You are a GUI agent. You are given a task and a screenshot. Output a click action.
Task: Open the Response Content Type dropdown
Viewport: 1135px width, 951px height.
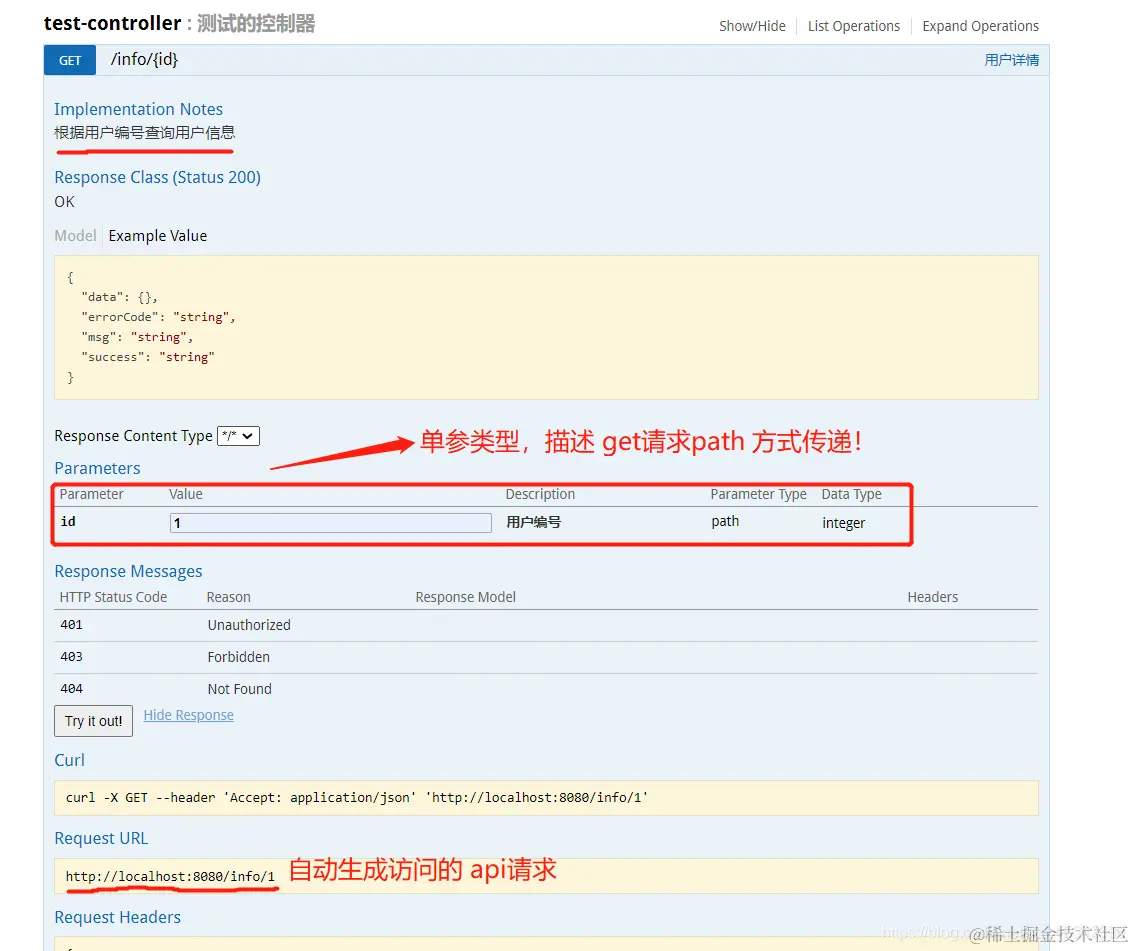click(x=238, y=436)
